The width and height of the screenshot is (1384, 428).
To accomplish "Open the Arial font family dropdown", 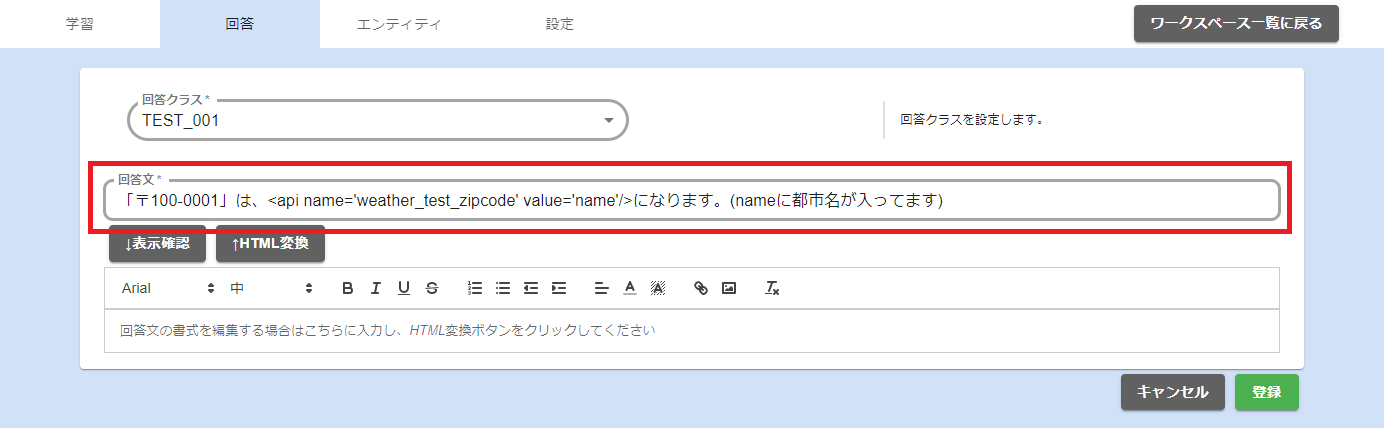I will 167,288.
